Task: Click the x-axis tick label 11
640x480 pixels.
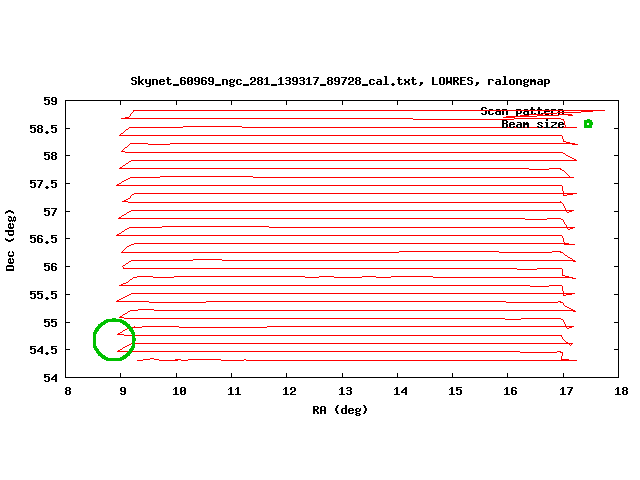Action: tap(233, 392)
